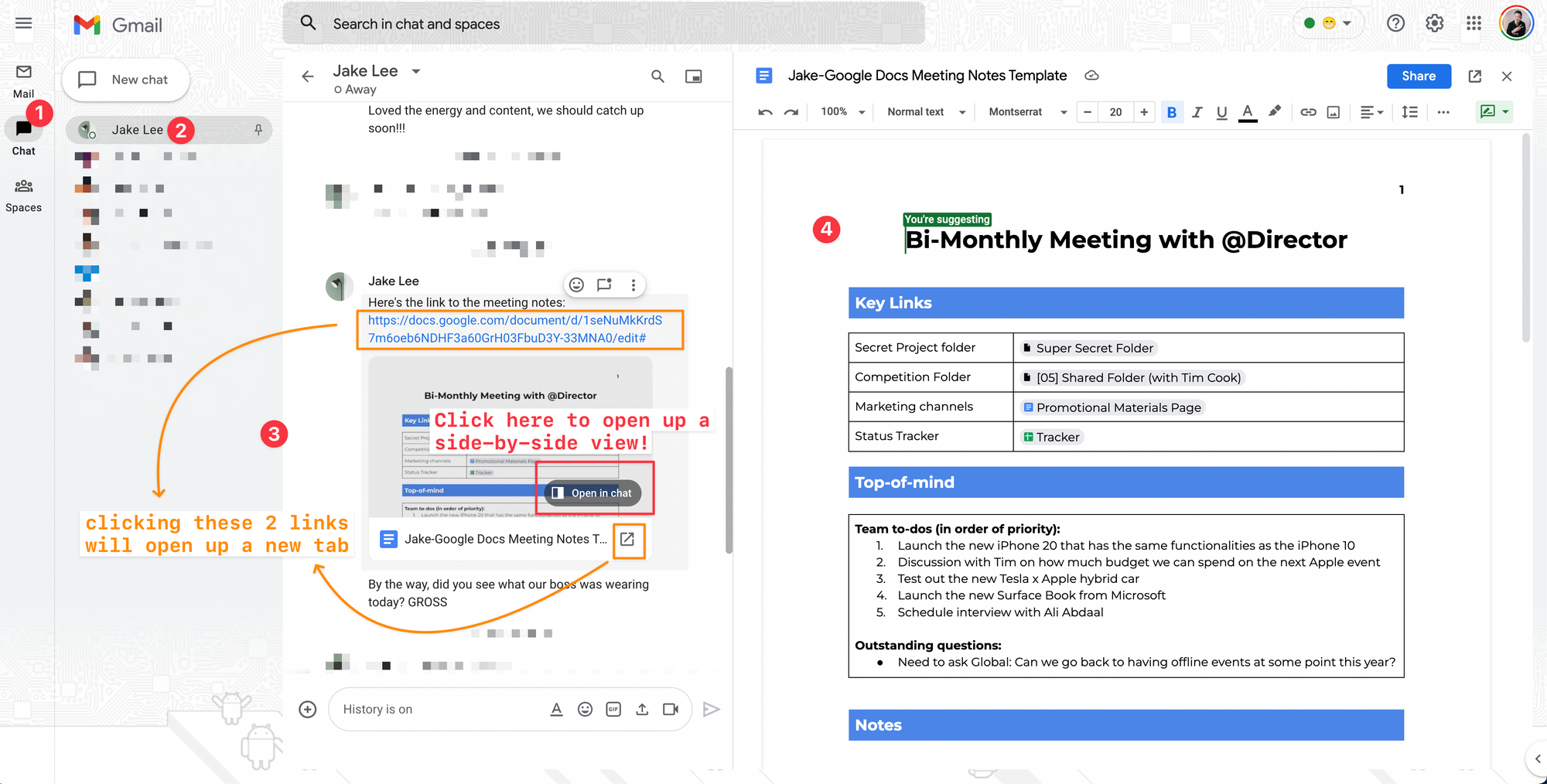The height and width of the screenshot is (784, 1547).
Task: Upload a file to the chat
Action: coord(642,709)
